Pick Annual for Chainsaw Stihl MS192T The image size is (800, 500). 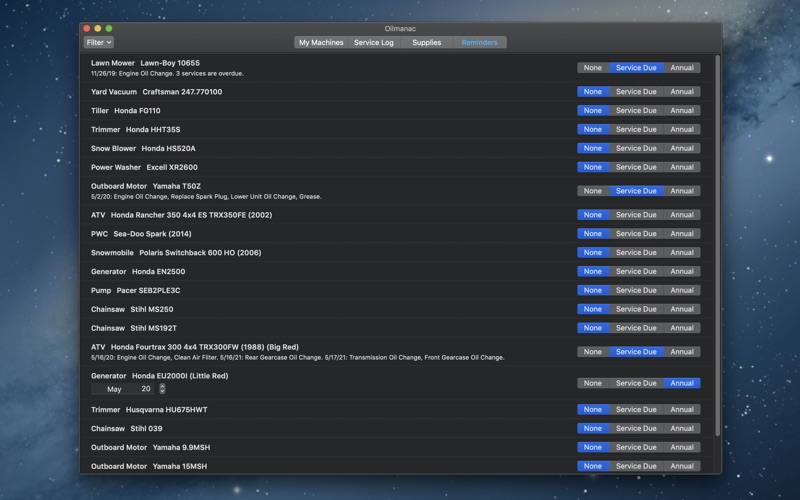click(682, 328)
